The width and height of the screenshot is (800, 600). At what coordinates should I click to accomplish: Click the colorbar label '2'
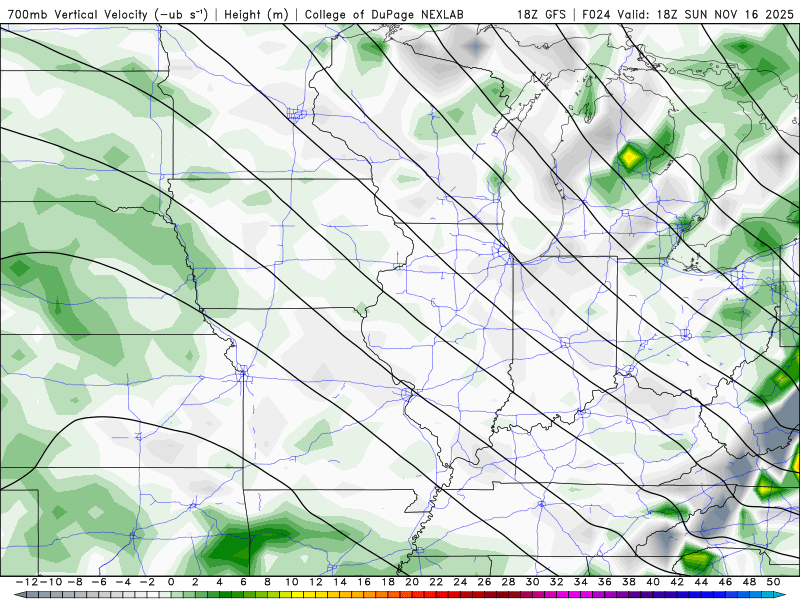pos(195,582)
